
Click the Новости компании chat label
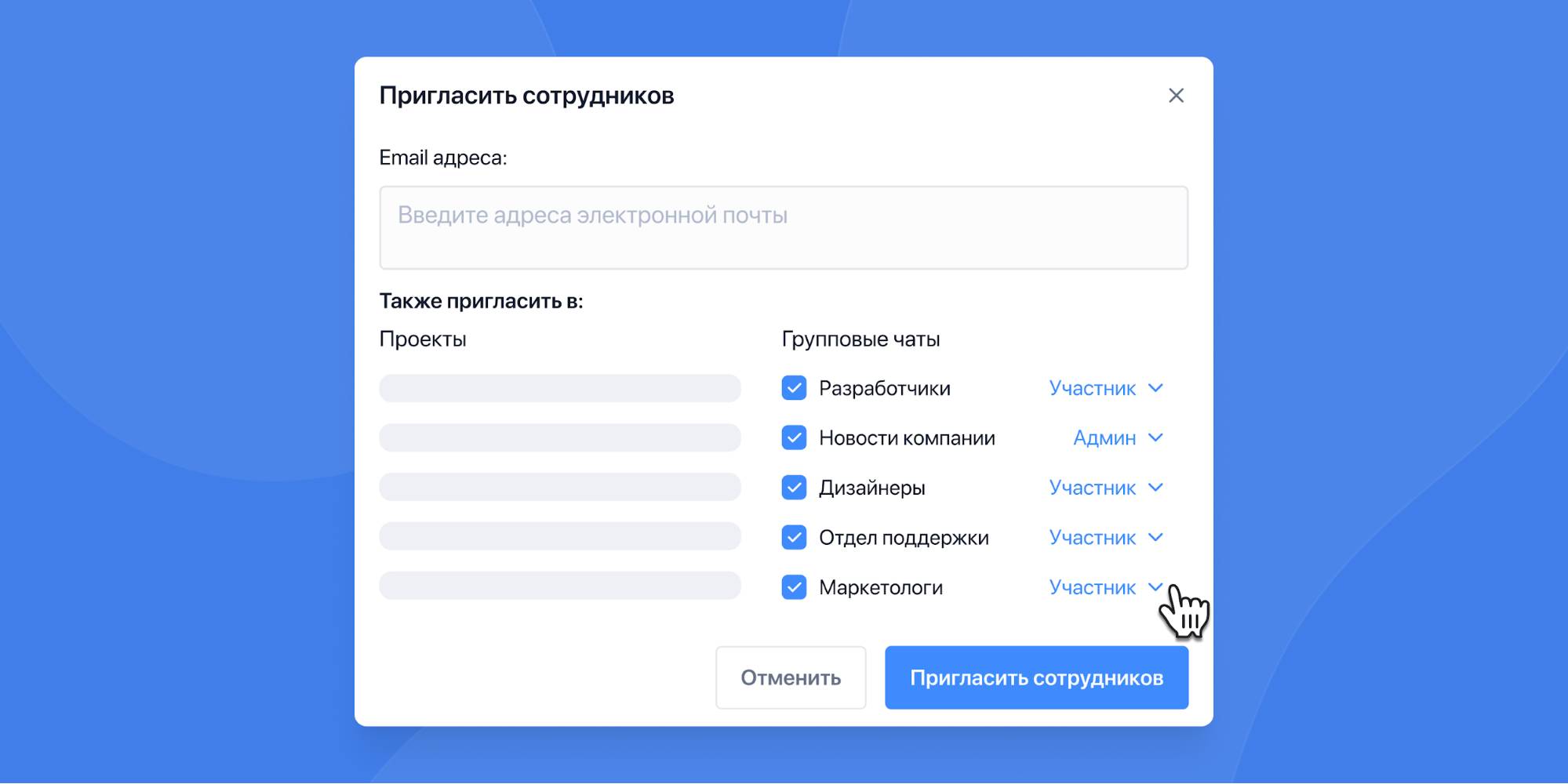pos(906,437)
